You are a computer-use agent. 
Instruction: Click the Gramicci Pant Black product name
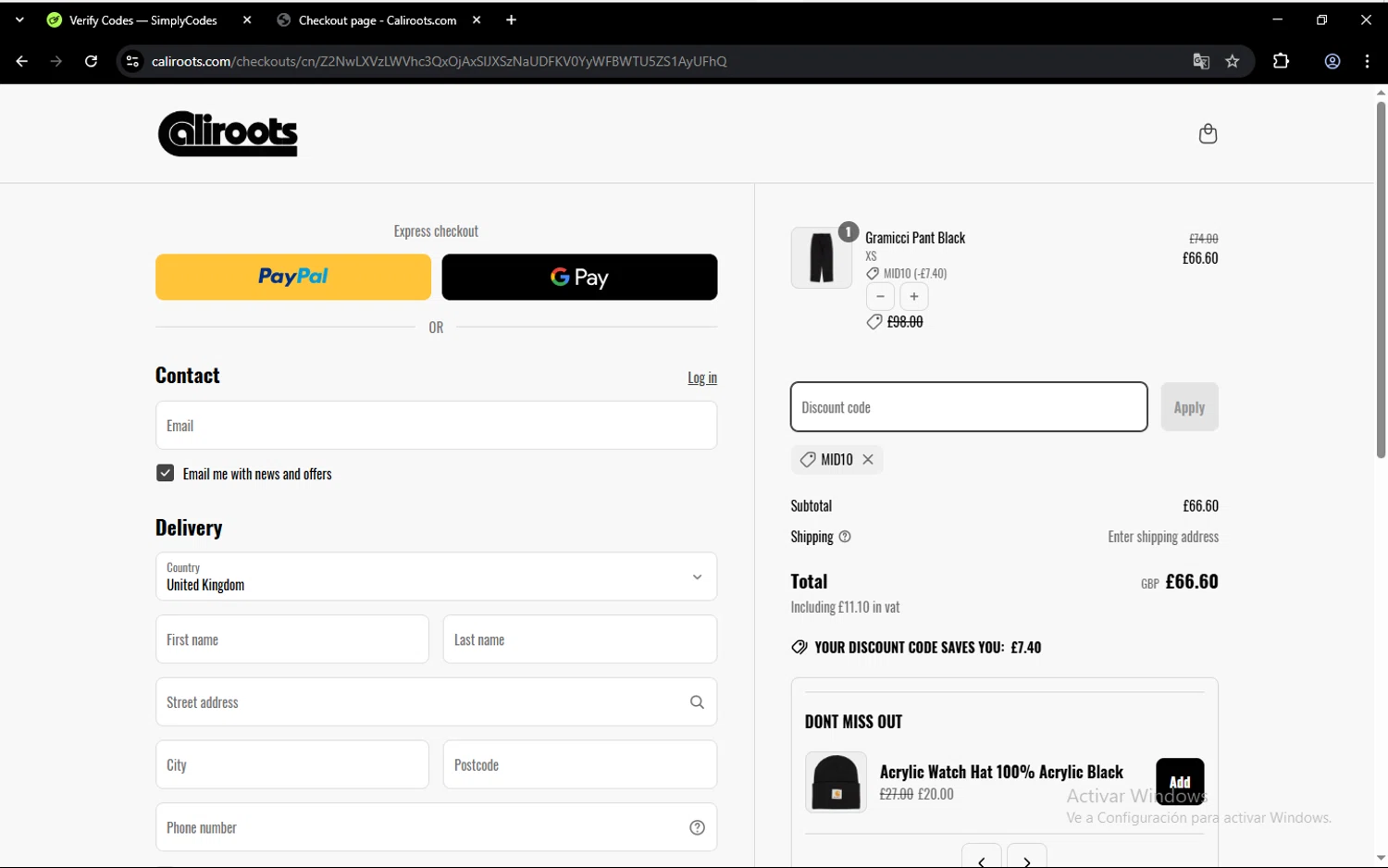[915, 238]
